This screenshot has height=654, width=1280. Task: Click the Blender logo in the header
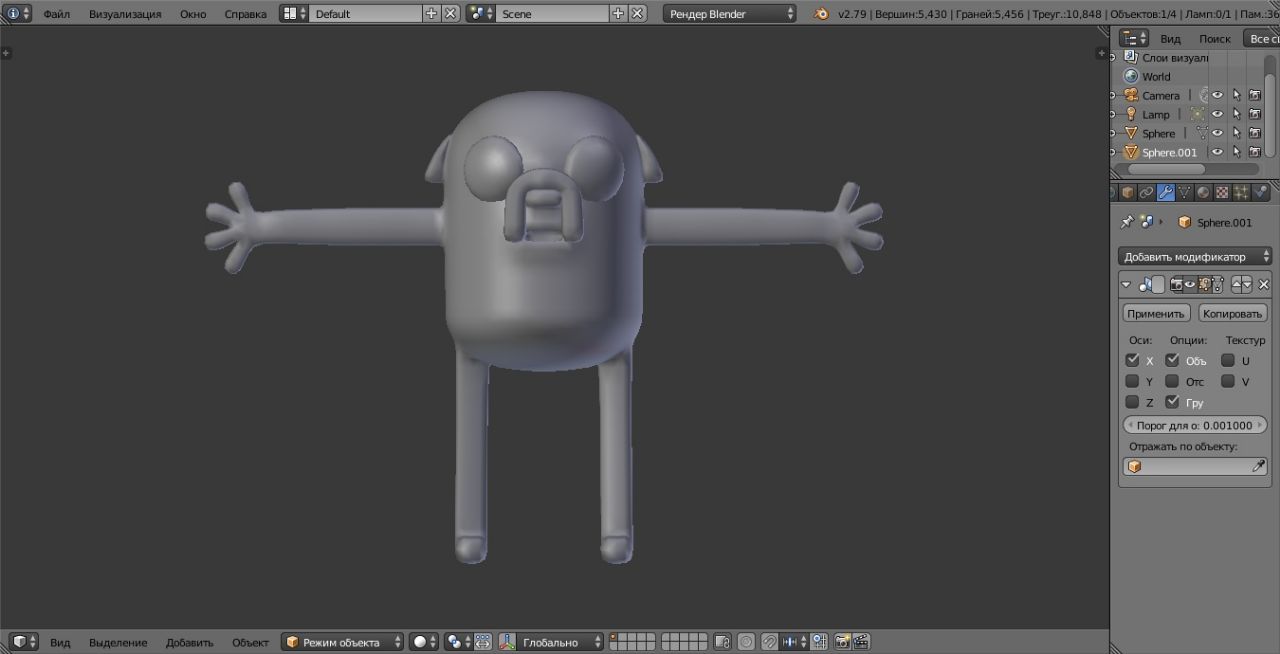click(x=821, y=14)
